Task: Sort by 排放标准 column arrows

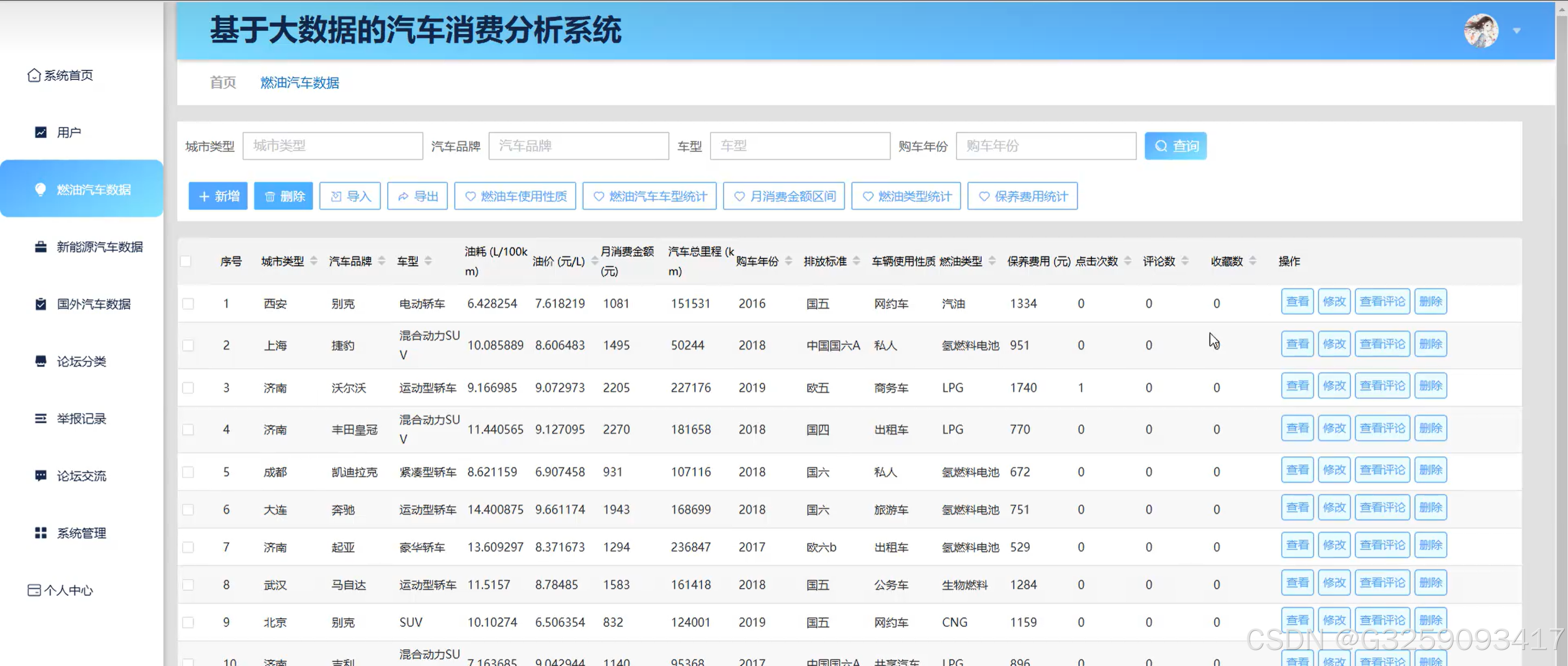Action: point(856,261)
